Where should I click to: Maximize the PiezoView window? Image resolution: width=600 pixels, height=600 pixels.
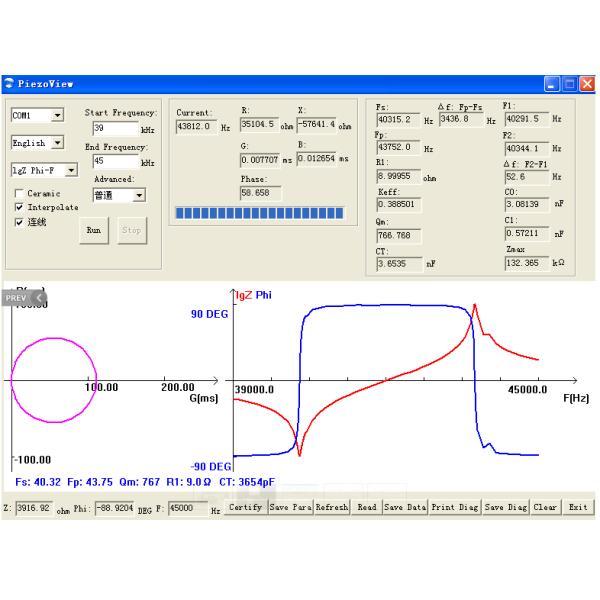(568, 84)
